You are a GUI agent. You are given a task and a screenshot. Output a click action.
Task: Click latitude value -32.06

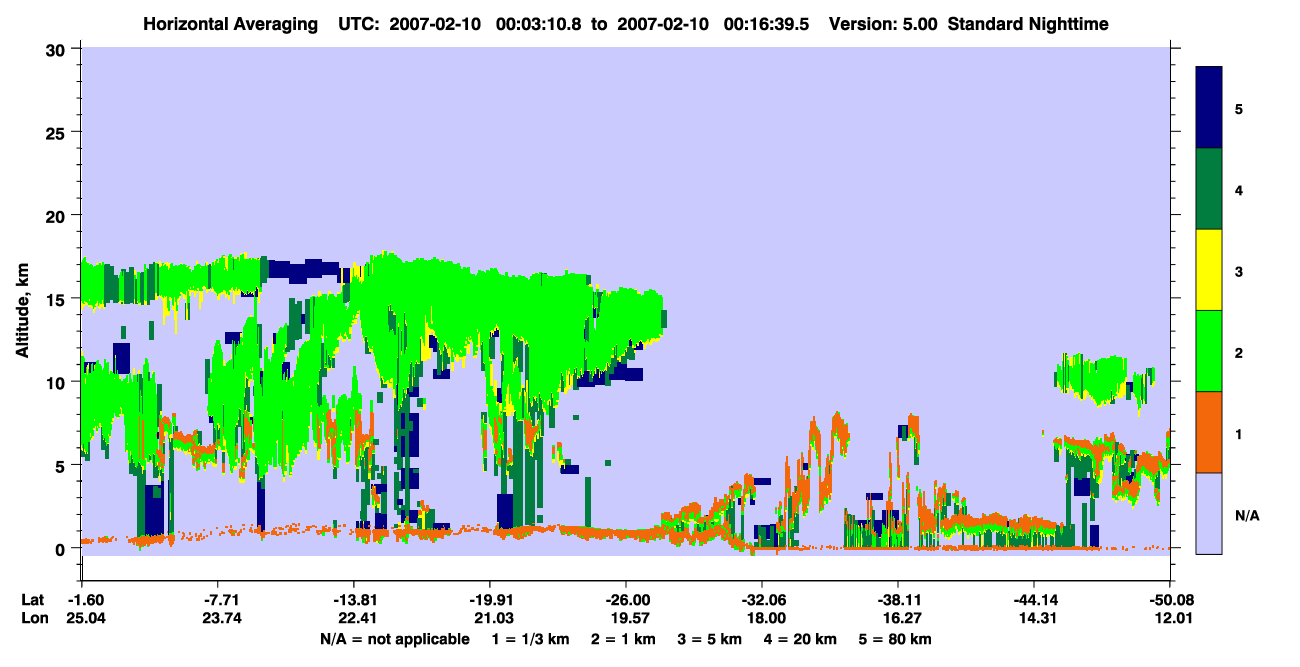pyautogui.click(x=761, y=600)
